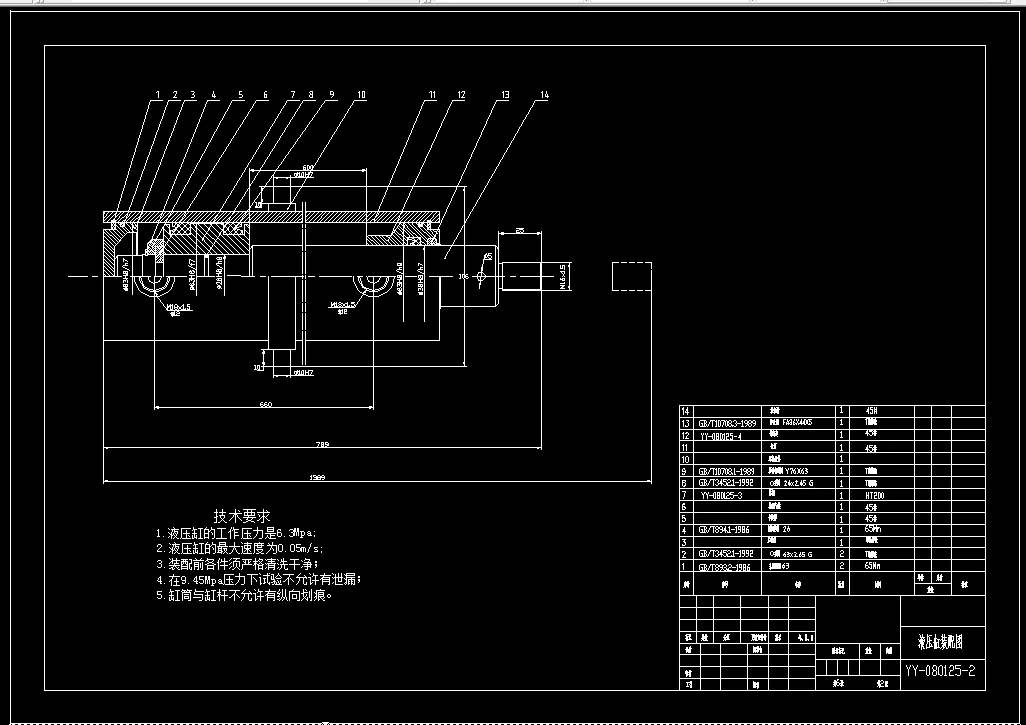This screenshot has width=1026, height=725.
Task: Select the 技术要求 heading
Action: click(241, 516)
